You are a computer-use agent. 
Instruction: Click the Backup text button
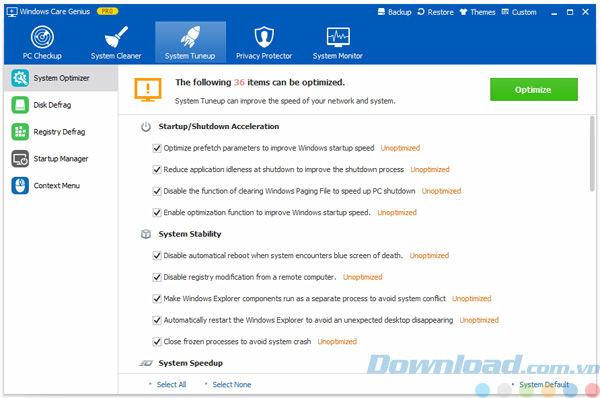coord(400,12)
